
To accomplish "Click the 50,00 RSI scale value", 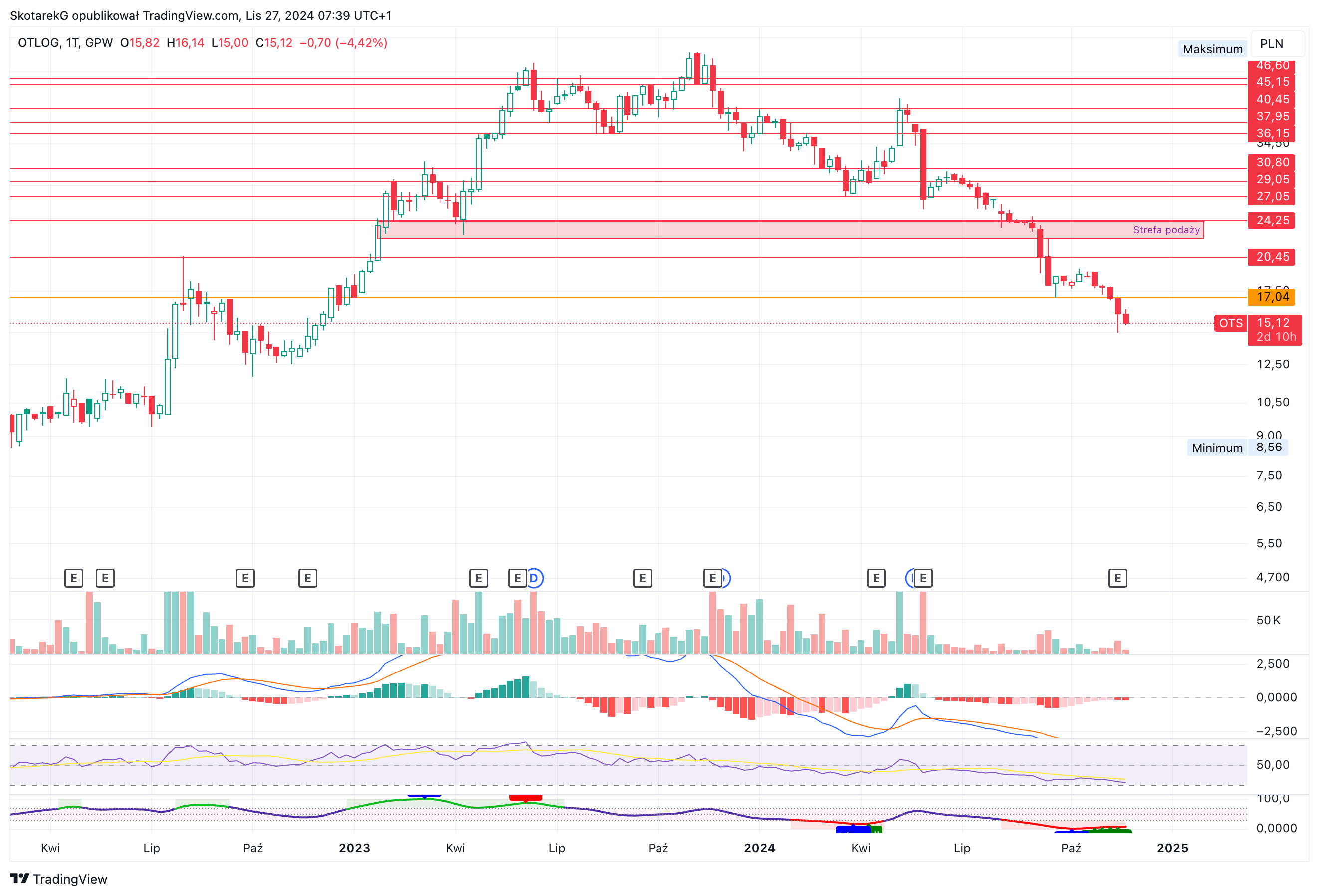I will tap(1273, 765).
